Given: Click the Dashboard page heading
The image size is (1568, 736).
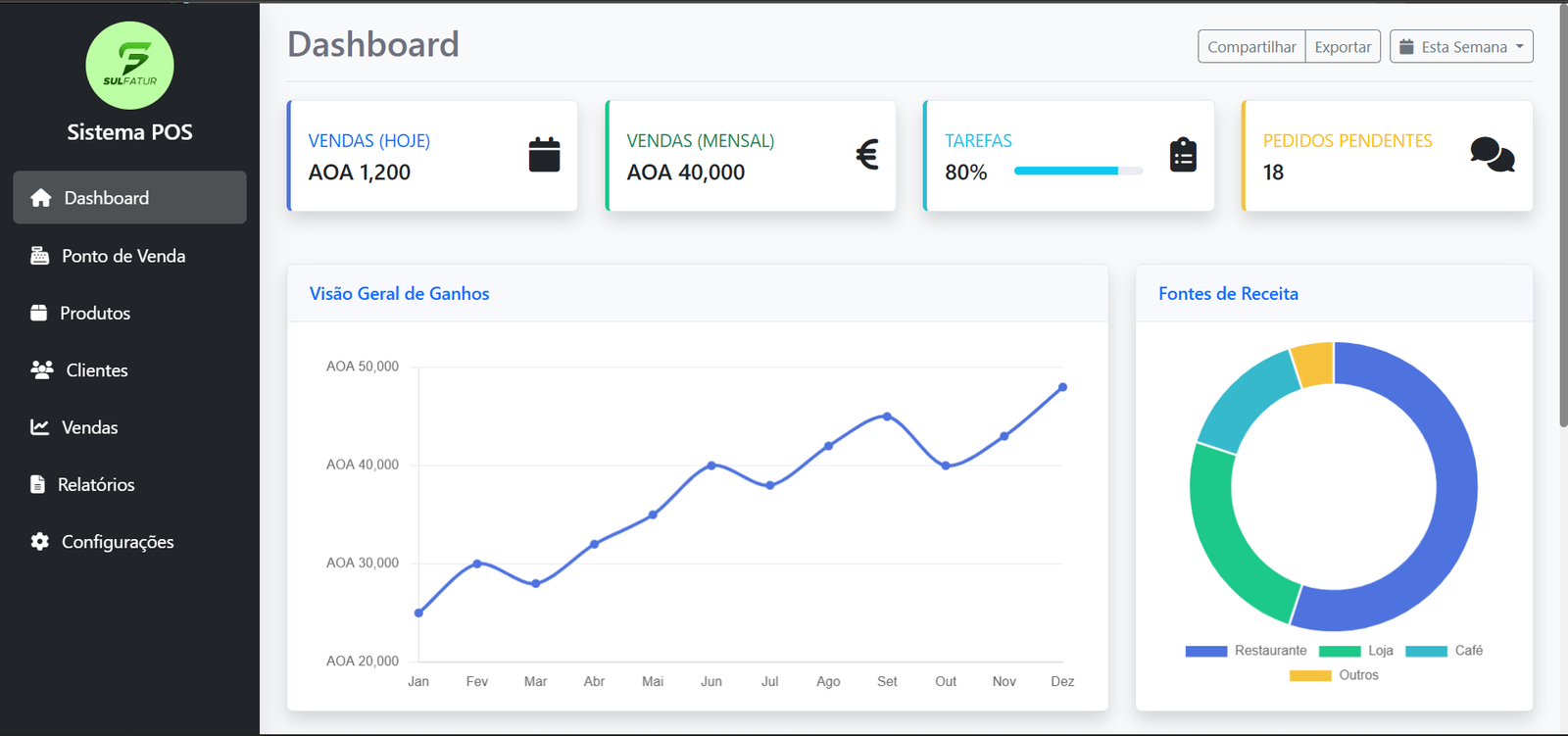Looking at the screenshot, I should pyautogui.click(x=373, y=44).
